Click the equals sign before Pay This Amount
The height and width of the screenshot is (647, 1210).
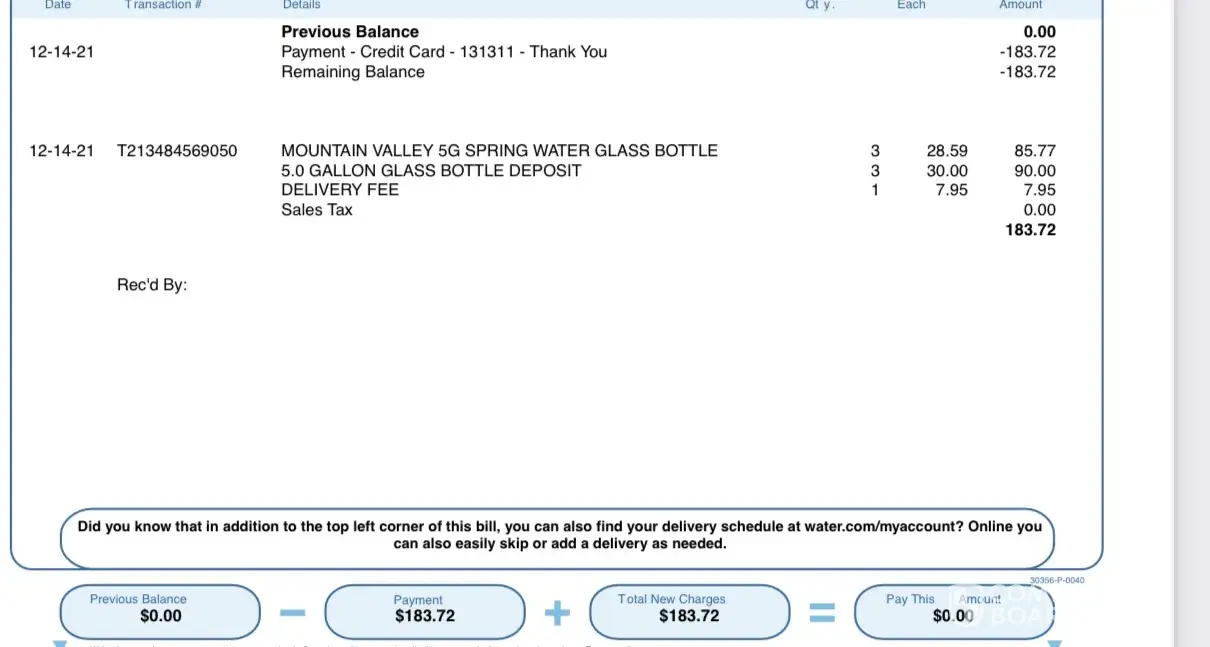click(821, 612)
